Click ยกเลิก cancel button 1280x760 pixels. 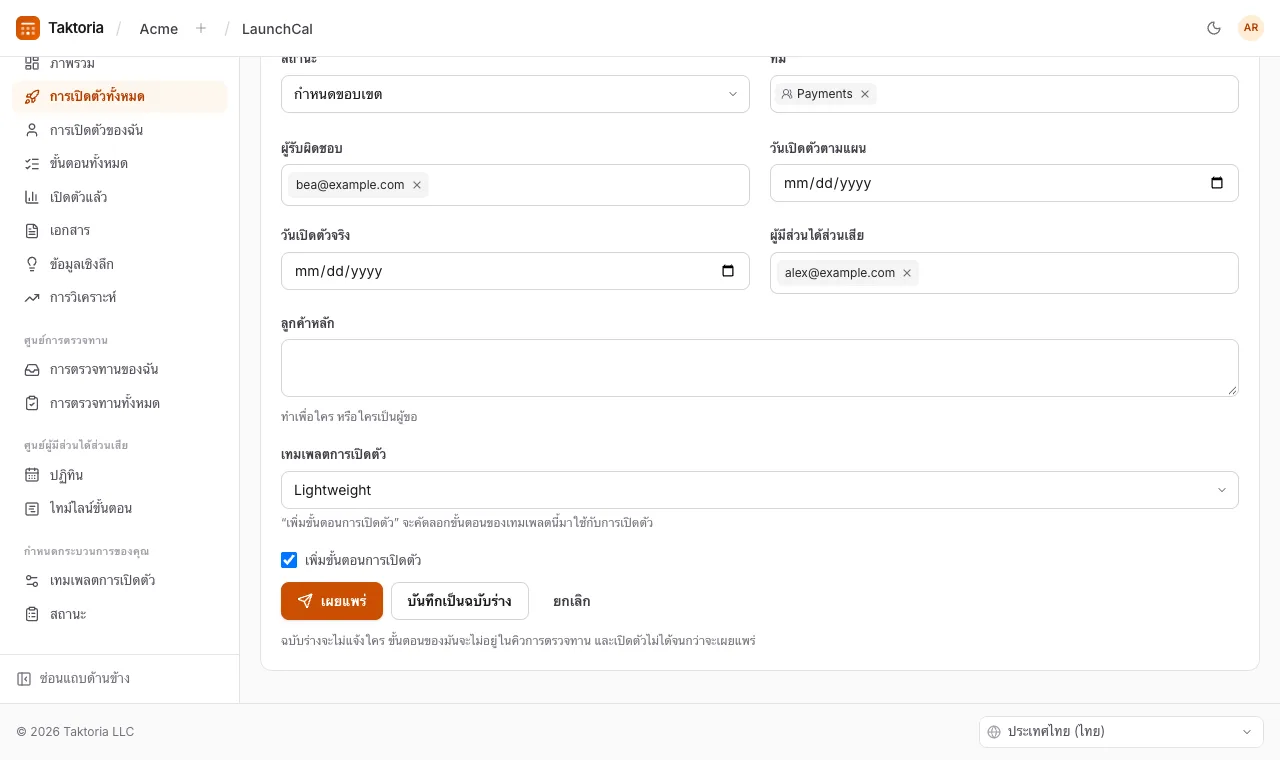[x=572, y=601]
